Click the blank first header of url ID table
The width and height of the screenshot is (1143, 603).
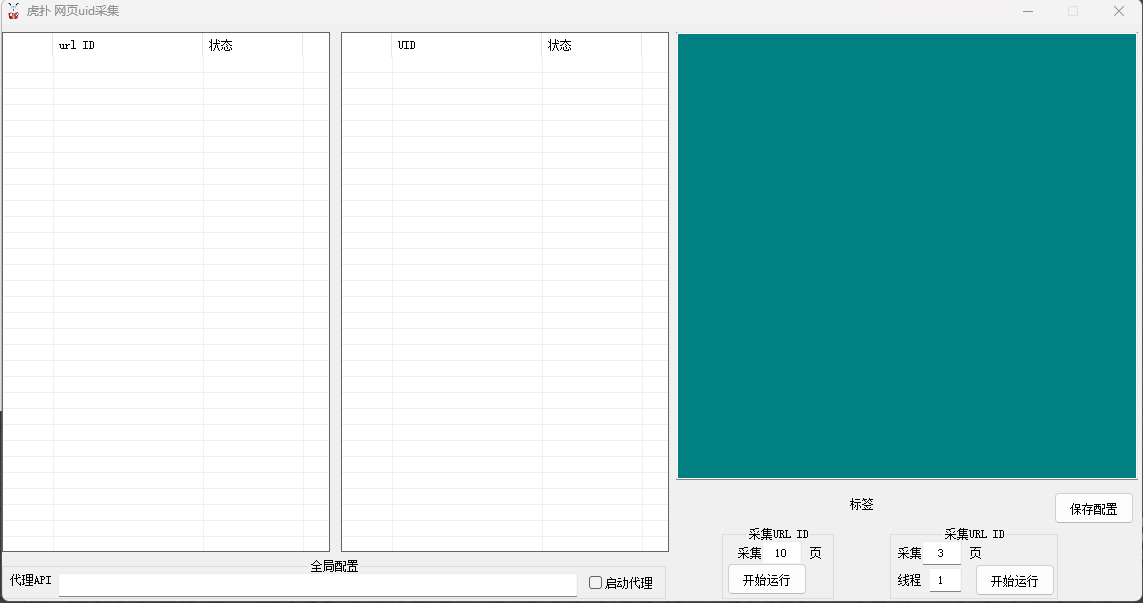click(x=28, y=46)
